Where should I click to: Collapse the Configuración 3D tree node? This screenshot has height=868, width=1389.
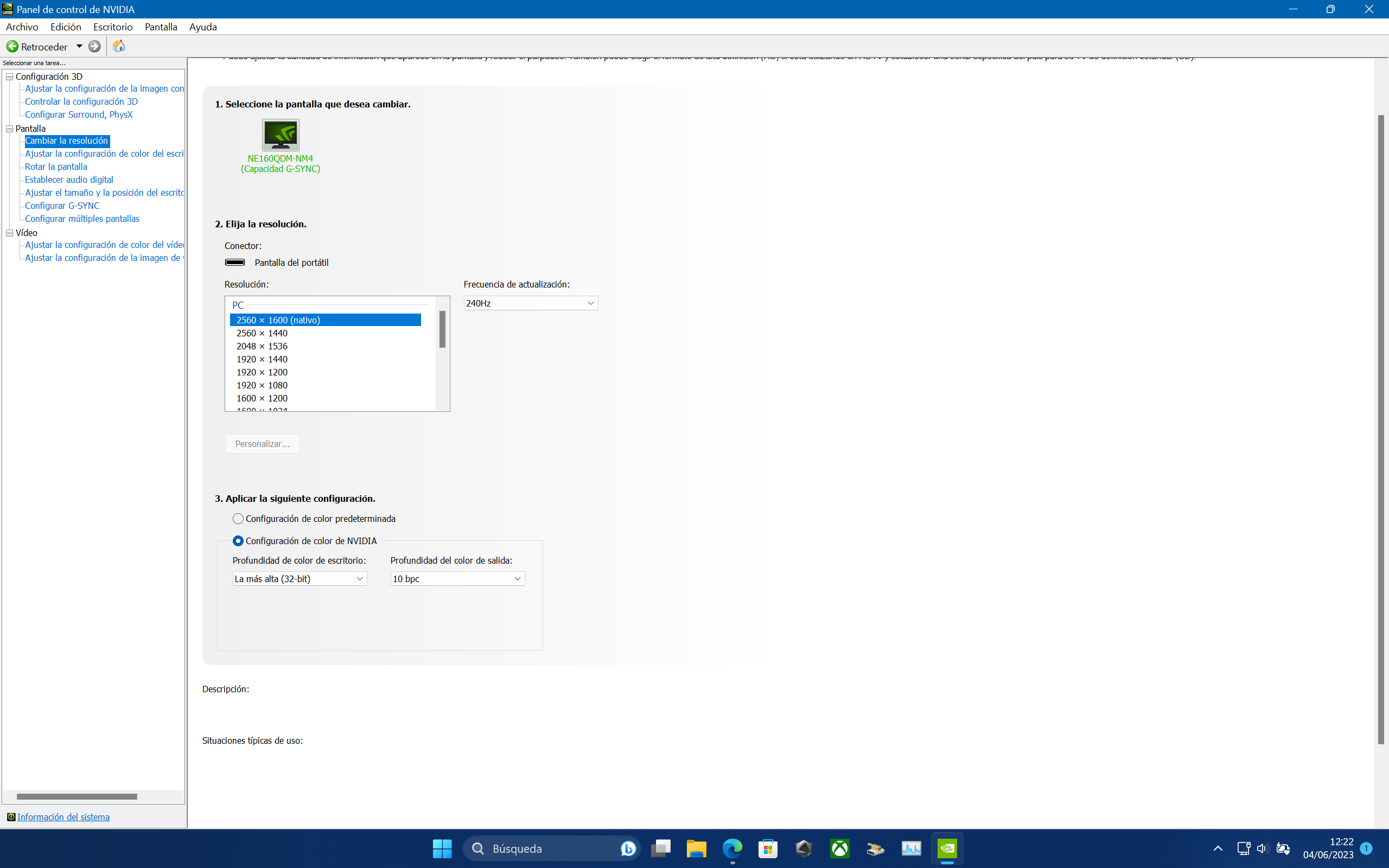point(10,76)
